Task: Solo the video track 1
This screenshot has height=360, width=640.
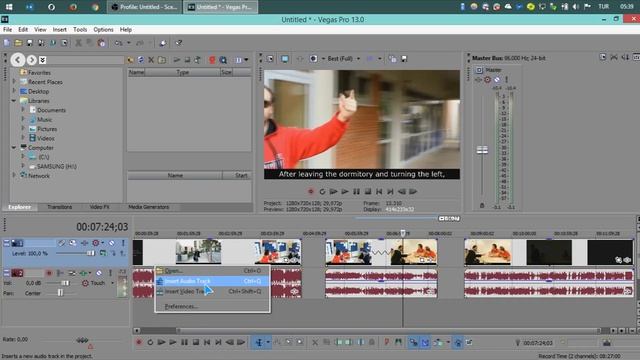Action: pos(122,243)
